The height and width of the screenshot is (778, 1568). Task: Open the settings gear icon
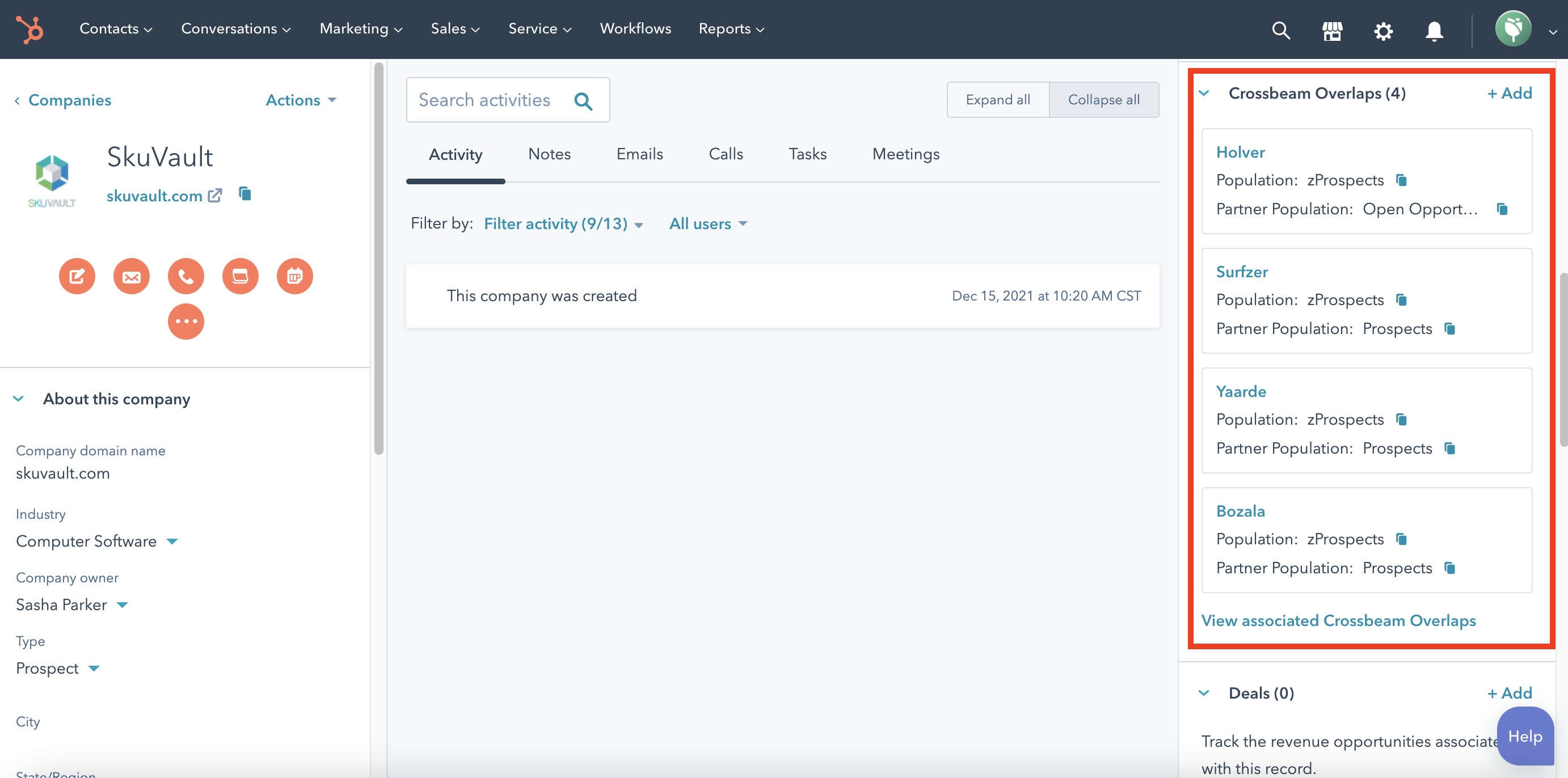[1383, 30]
